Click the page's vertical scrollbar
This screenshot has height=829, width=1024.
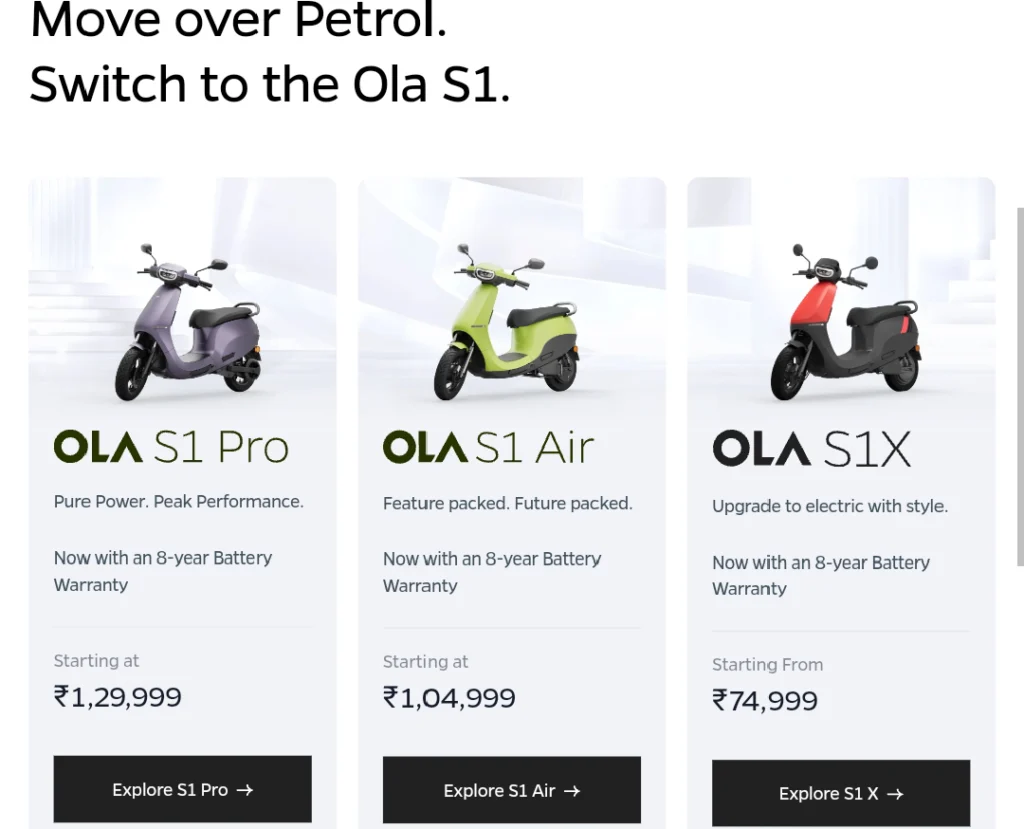(1020, 387)
